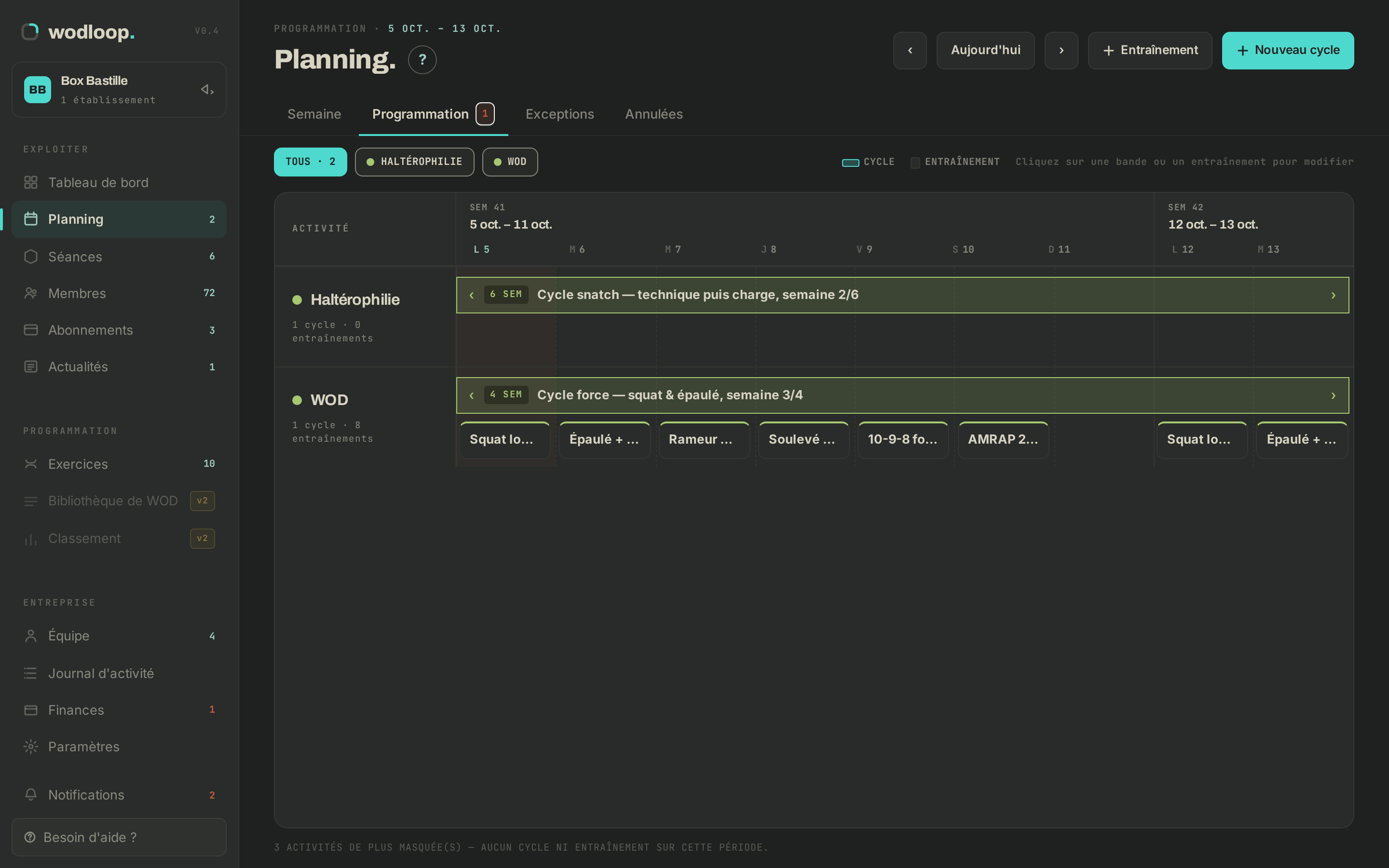Open the AMRAP 2… workout card
1389x868 pixels.
pyautogui.click(x=1003, y=440)
